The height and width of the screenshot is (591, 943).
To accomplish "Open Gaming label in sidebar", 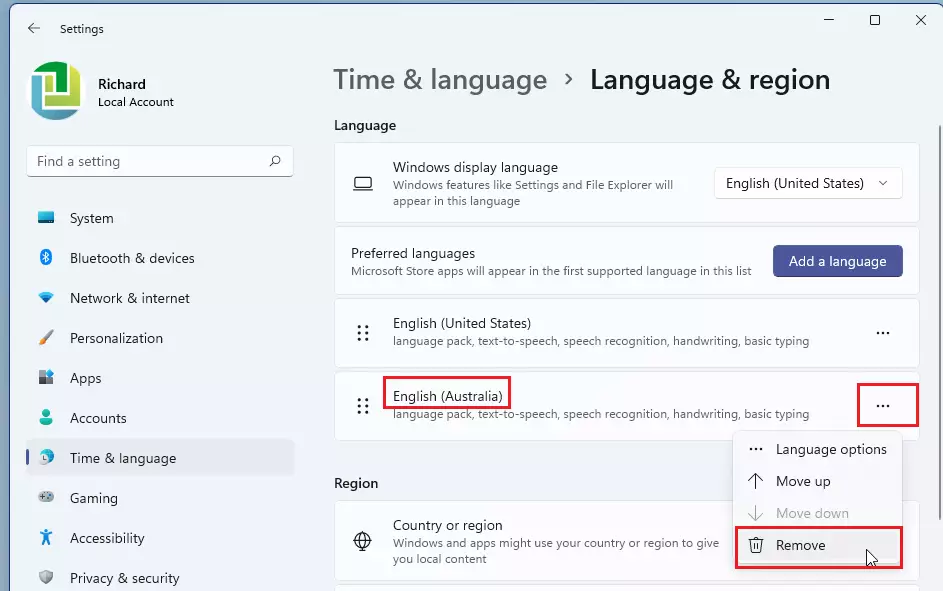I will 94,498.
